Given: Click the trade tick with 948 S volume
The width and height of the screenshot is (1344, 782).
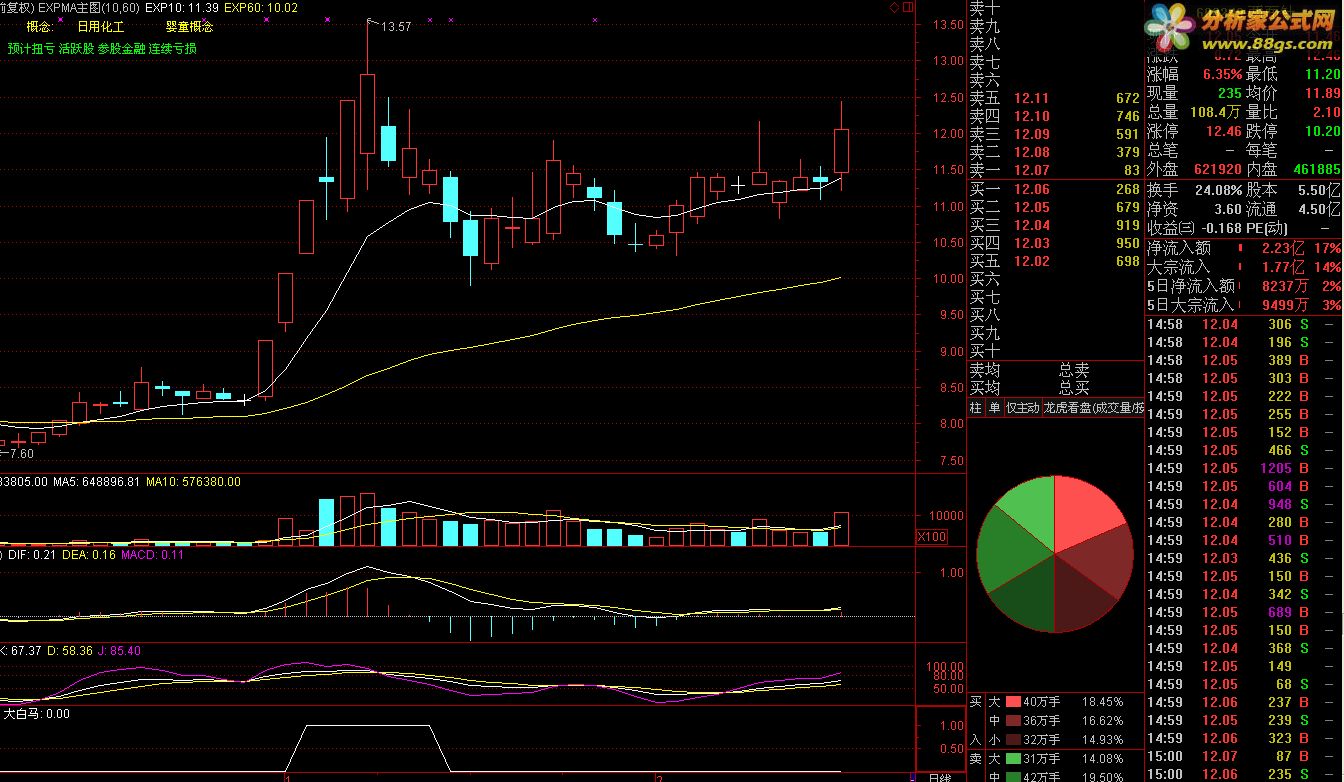Looking at the screenshot, I should click(1243, 504).
